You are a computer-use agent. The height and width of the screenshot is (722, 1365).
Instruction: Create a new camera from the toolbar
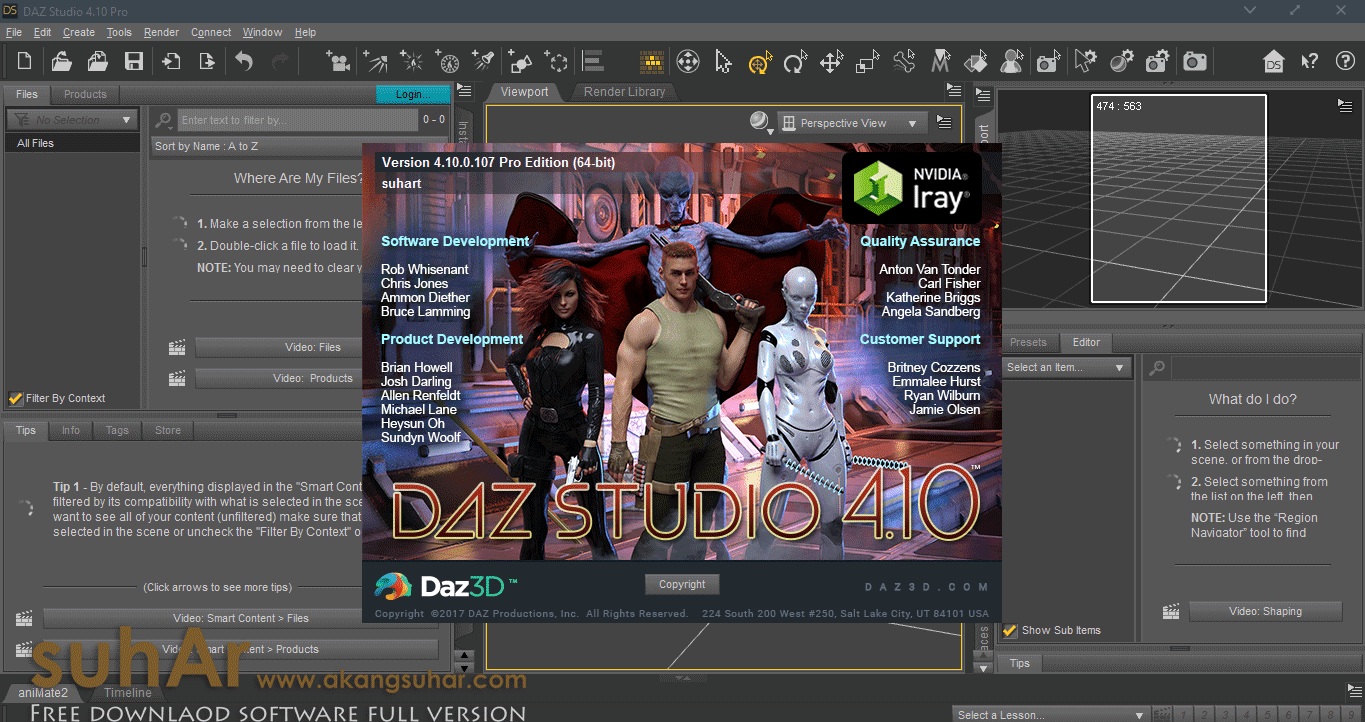click(x=337, y=61)
